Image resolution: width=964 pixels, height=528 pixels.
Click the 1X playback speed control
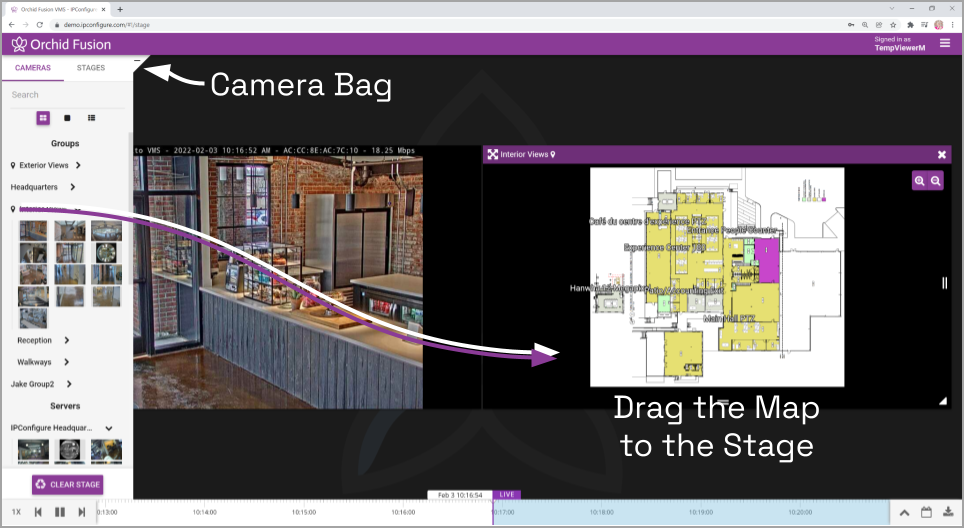(16, 512)
